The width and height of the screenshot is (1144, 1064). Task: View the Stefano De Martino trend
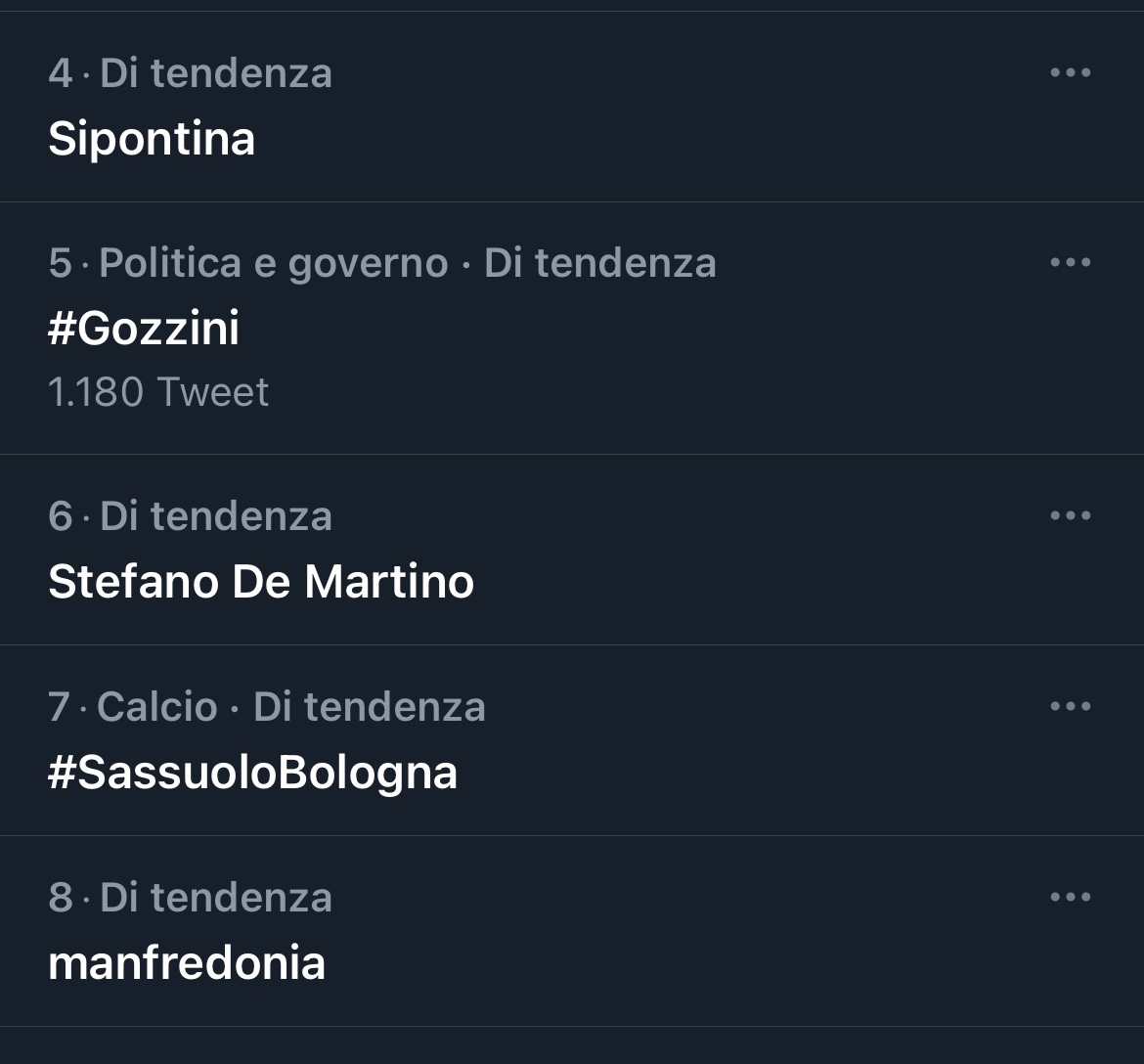261,581
